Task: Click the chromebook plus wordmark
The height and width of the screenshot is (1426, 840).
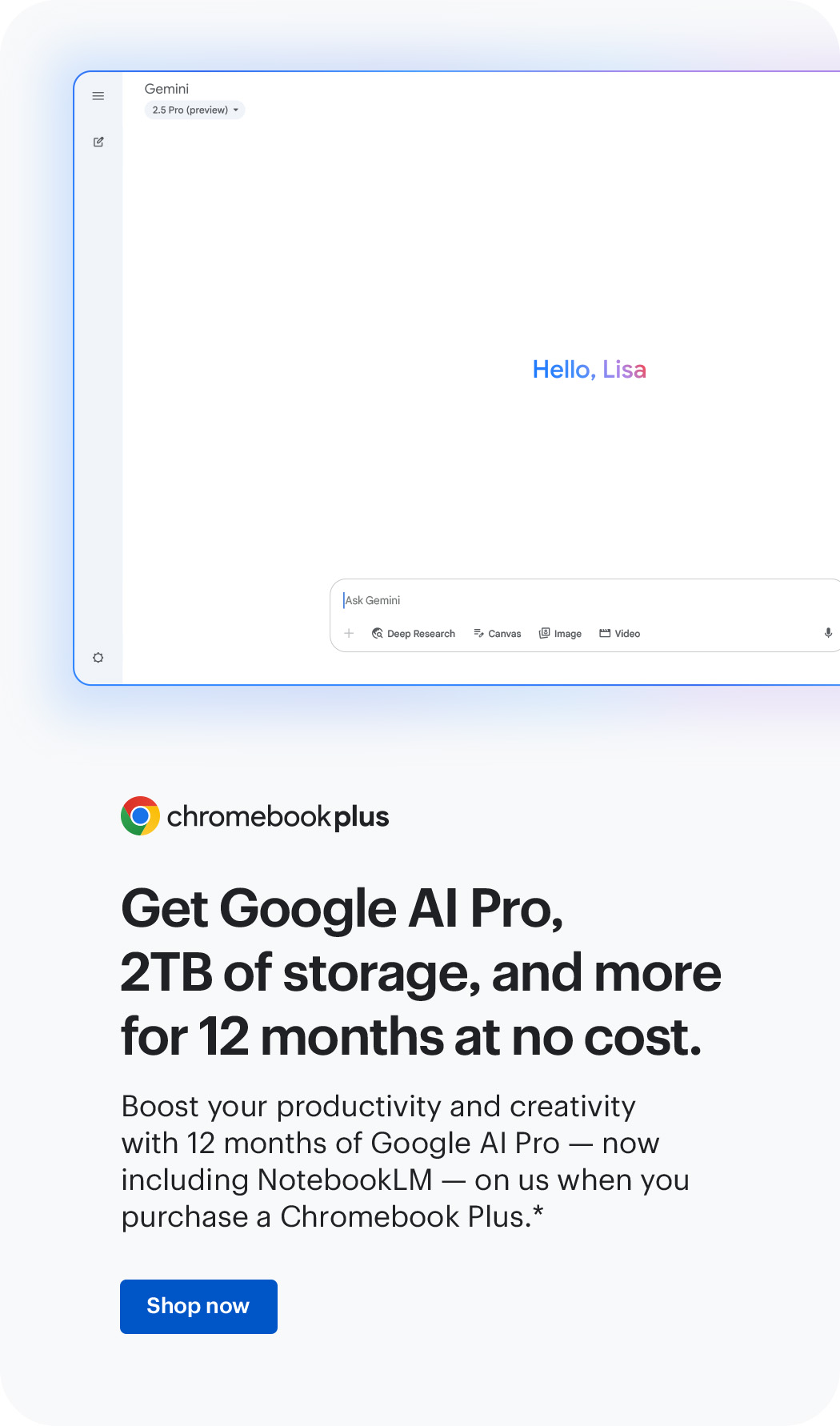Action: [x=278, y=817]
